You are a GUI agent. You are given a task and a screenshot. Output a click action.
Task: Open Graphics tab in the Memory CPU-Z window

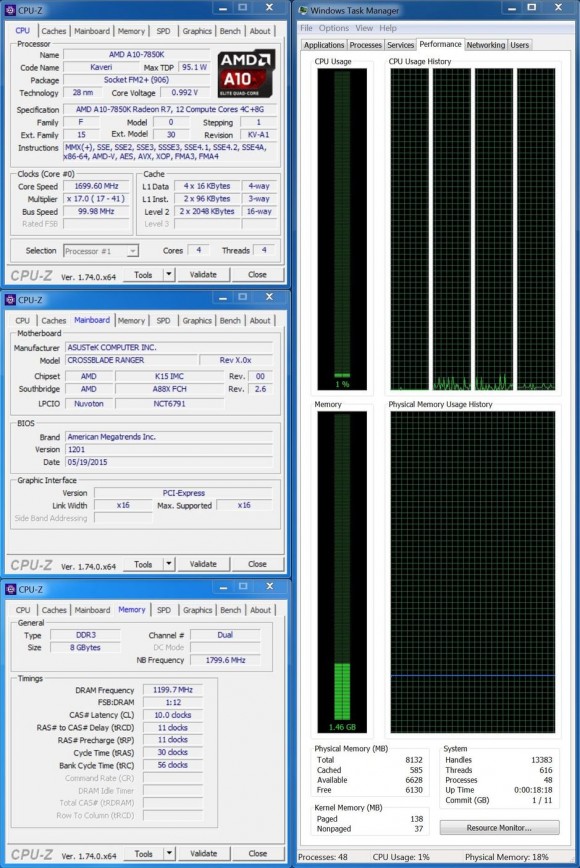(x=198, y=610)
